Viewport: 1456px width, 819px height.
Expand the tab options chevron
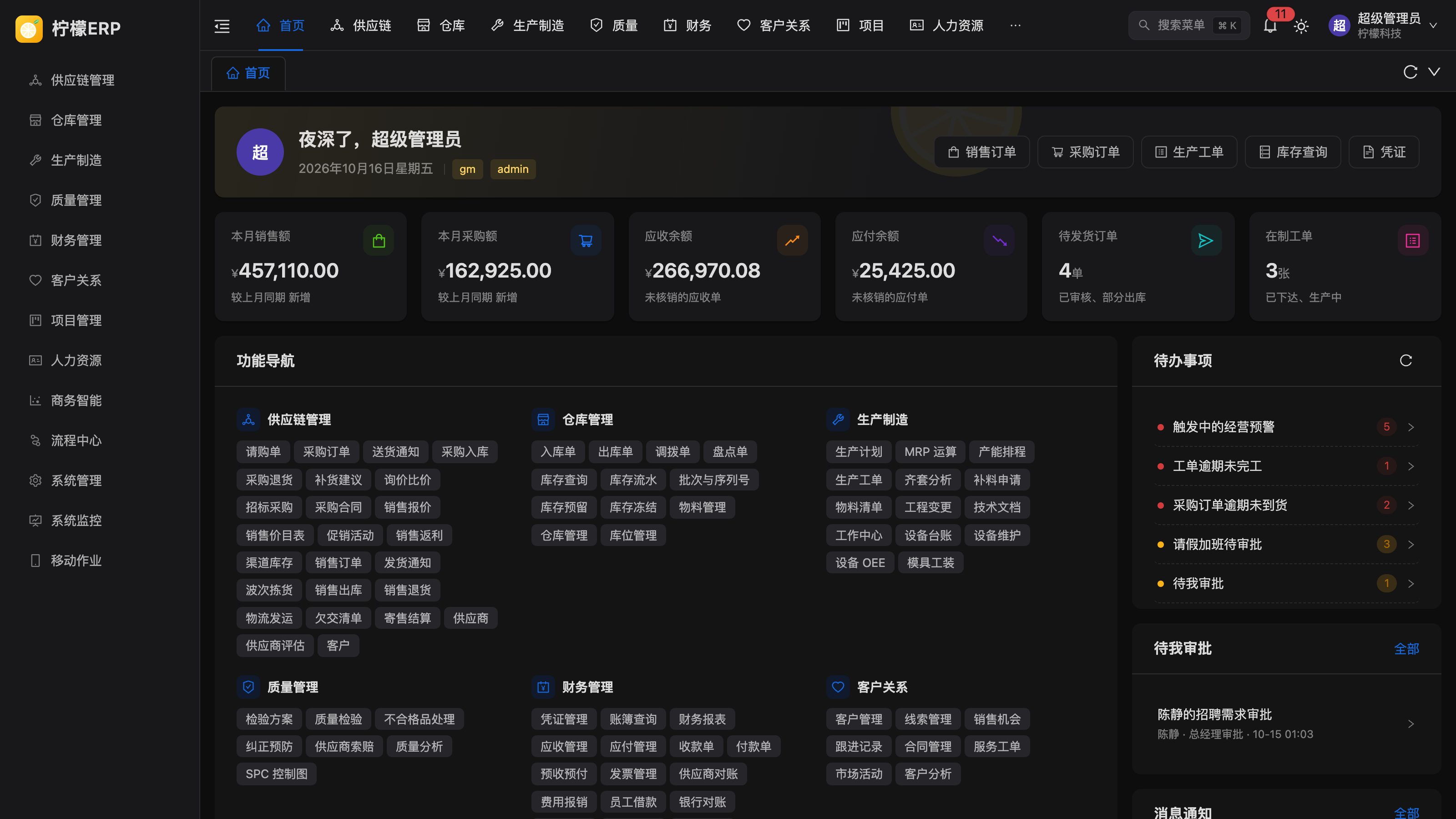pos(1434,72)
